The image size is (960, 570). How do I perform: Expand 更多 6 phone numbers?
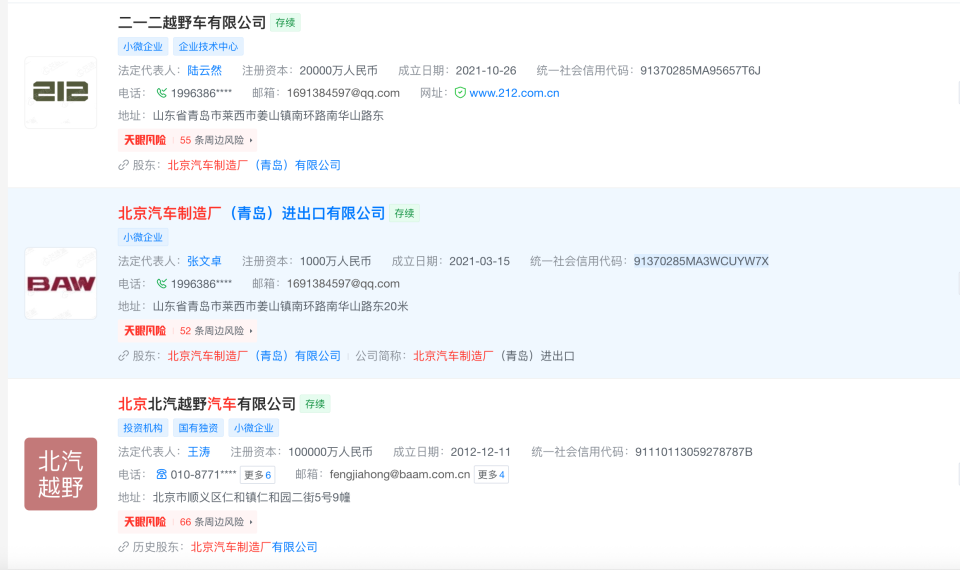pos(257,475)
